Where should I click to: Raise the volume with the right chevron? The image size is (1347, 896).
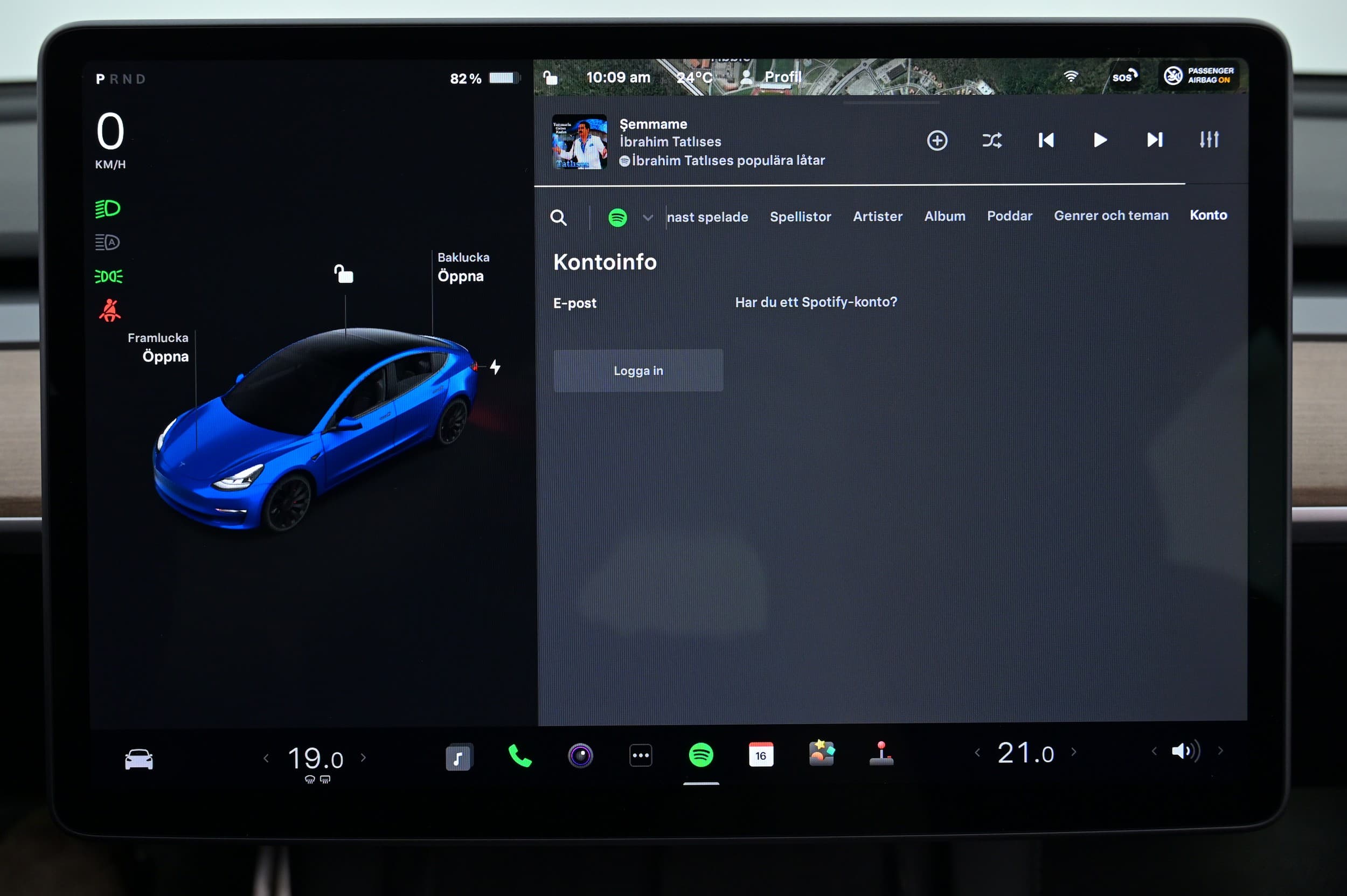tap(1221, 751)
